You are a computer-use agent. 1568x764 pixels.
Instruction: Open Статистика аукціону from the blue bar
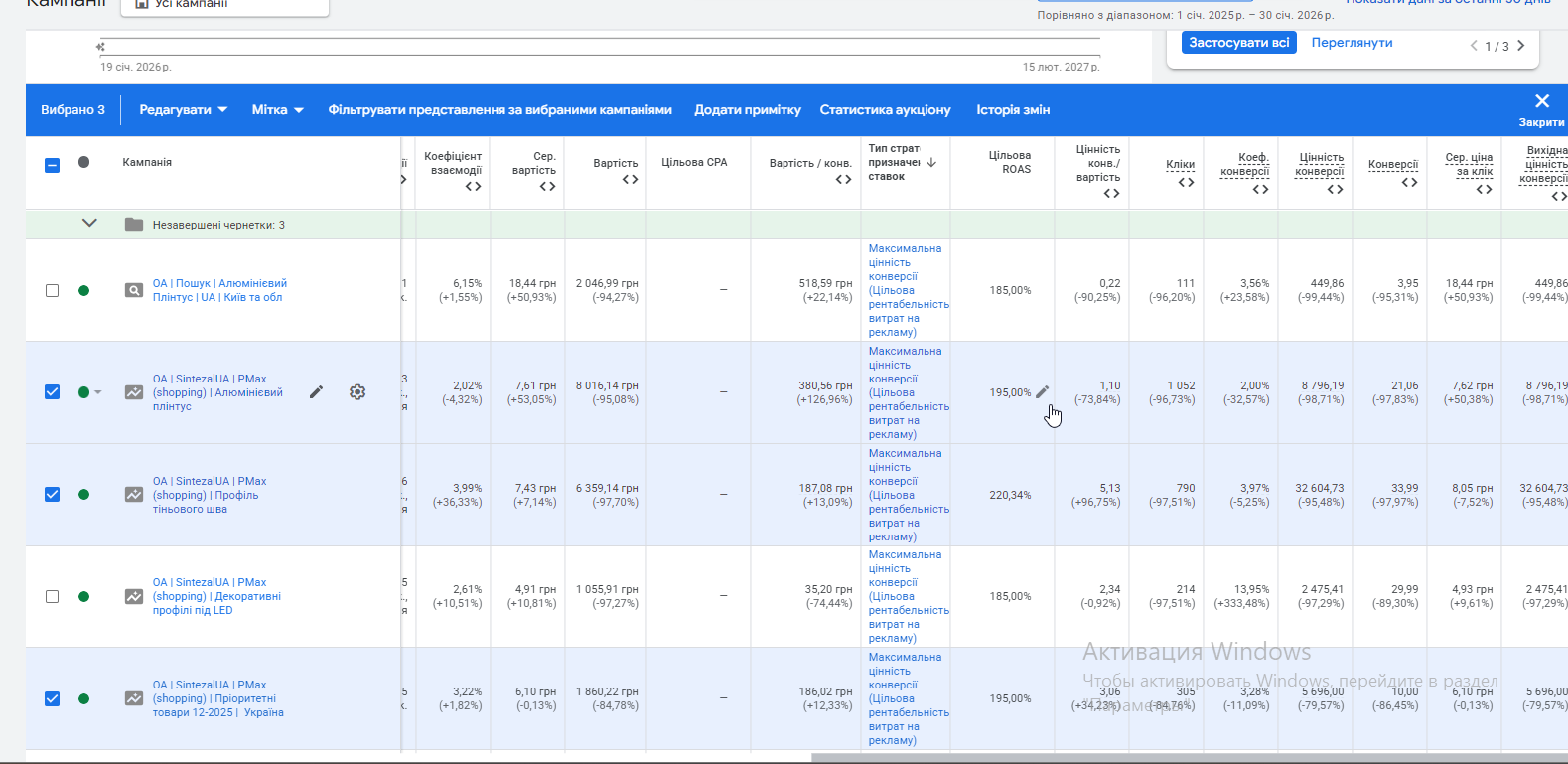click(885, 110)
